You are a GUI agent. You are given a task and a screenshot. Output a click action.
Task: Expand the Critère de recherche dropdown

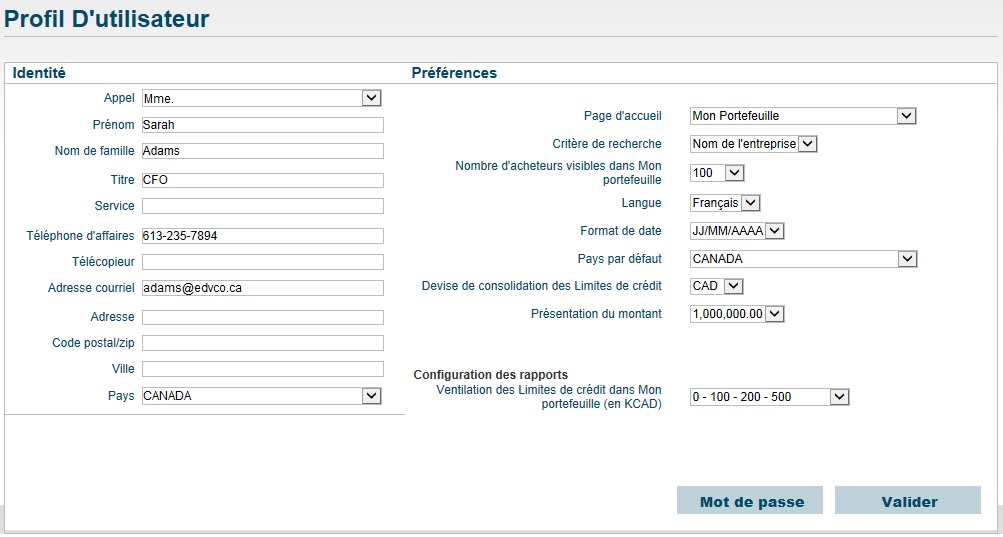(x=754, y=144)
